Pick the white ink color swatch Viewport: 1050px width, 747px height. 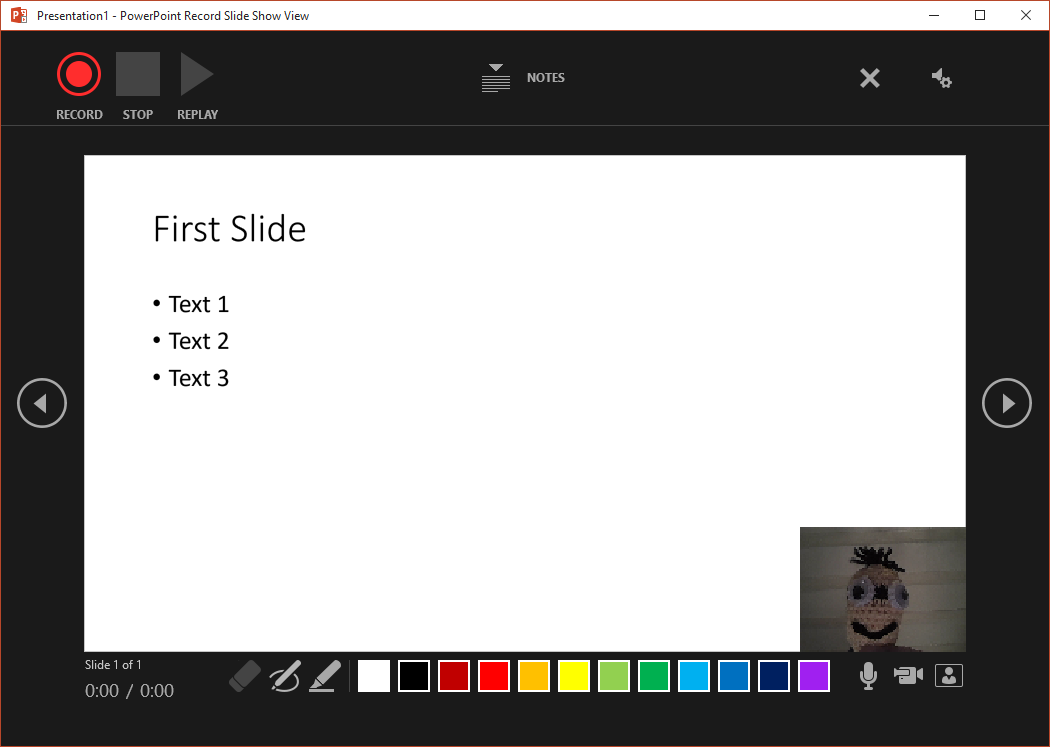(374, 676)
